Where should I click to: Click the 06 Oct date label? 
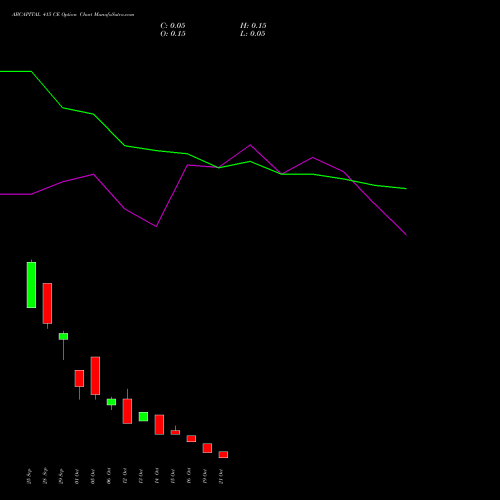pyautogui.click(x=109, y=476)
